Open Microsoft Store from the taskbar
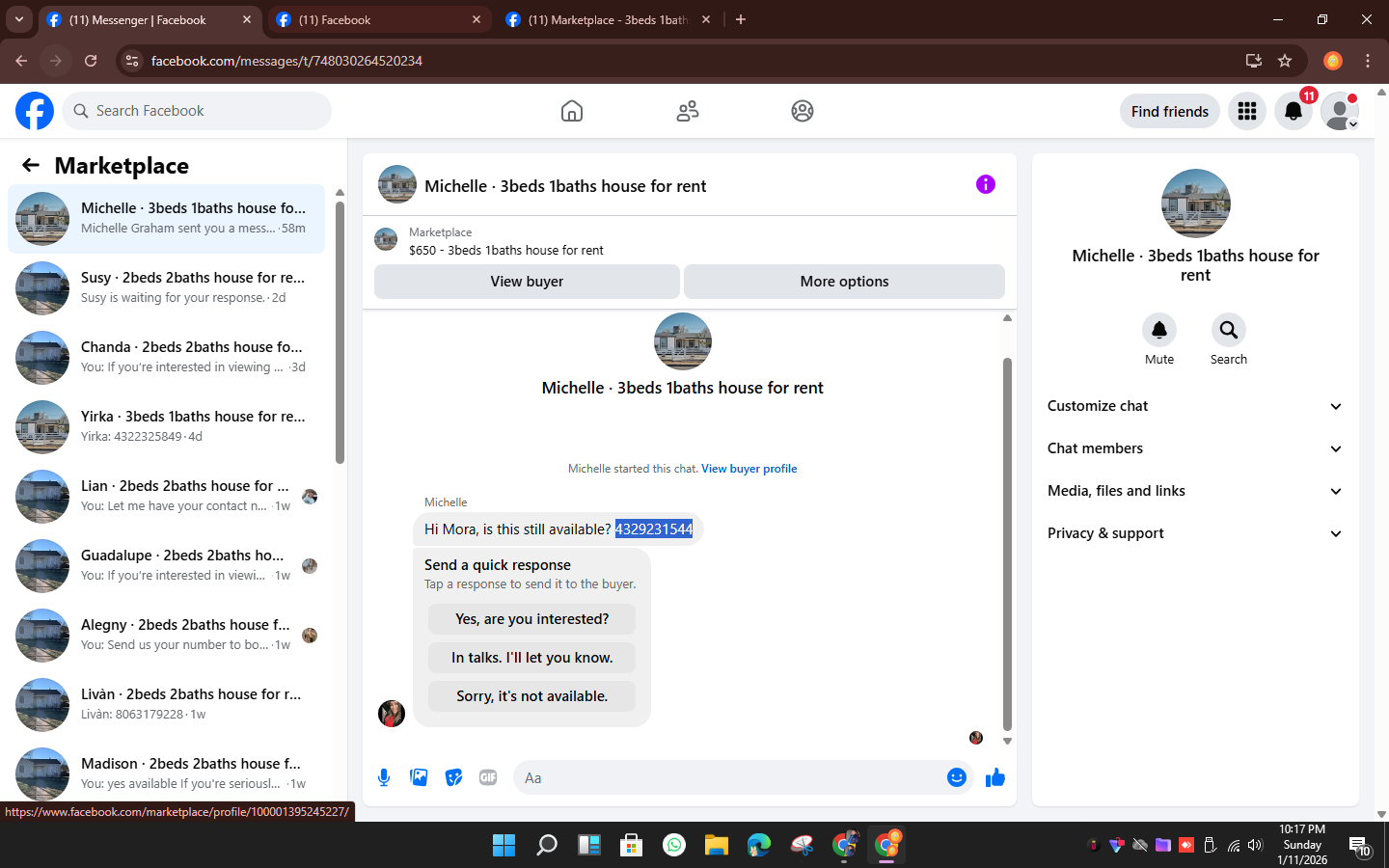Screen dimensions: 1389x868 click(632, 846)
